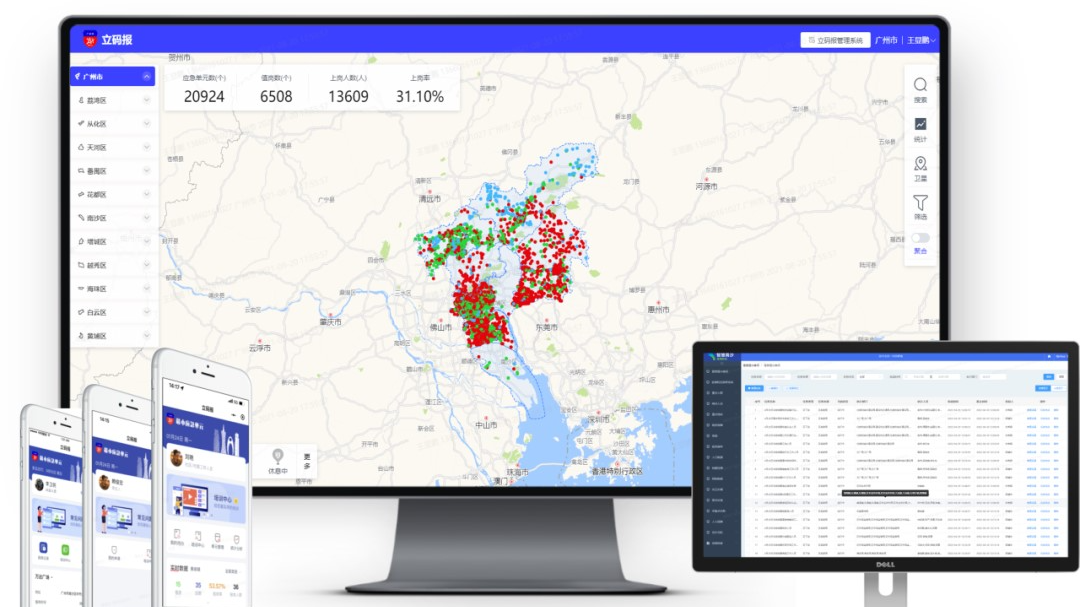Open the 王显鹏 user dropdown
This screenshot has width=1080, height=607.
tap(921, 41)
